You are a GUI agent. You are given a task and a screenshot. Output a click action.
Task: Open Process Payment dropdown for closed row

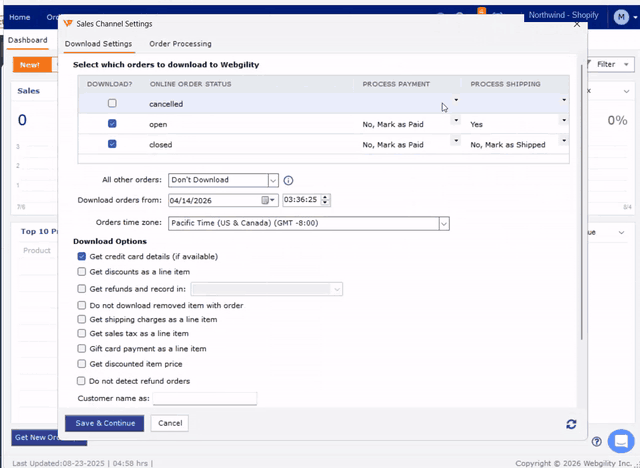[x=456, y=141]
